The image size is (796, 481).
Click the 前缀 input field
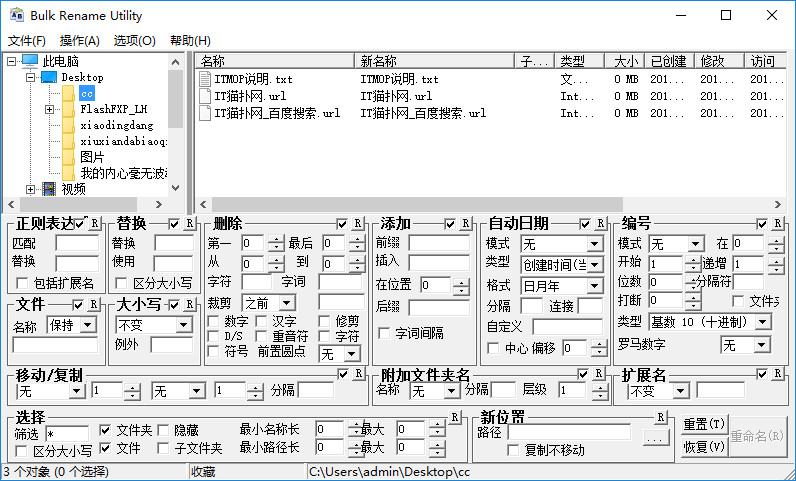[440, 243]
